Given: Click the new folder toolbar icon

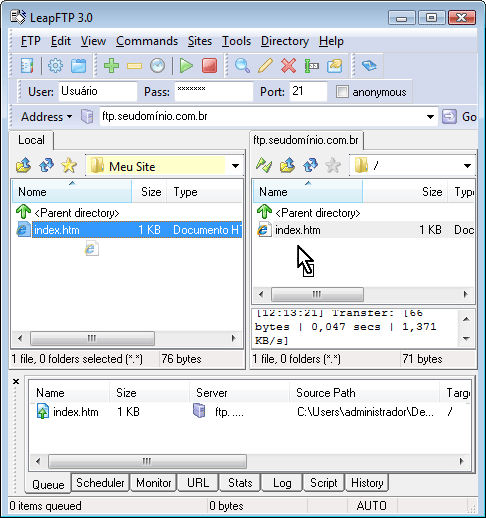Looking at the screenshot, I should [335, 65].
